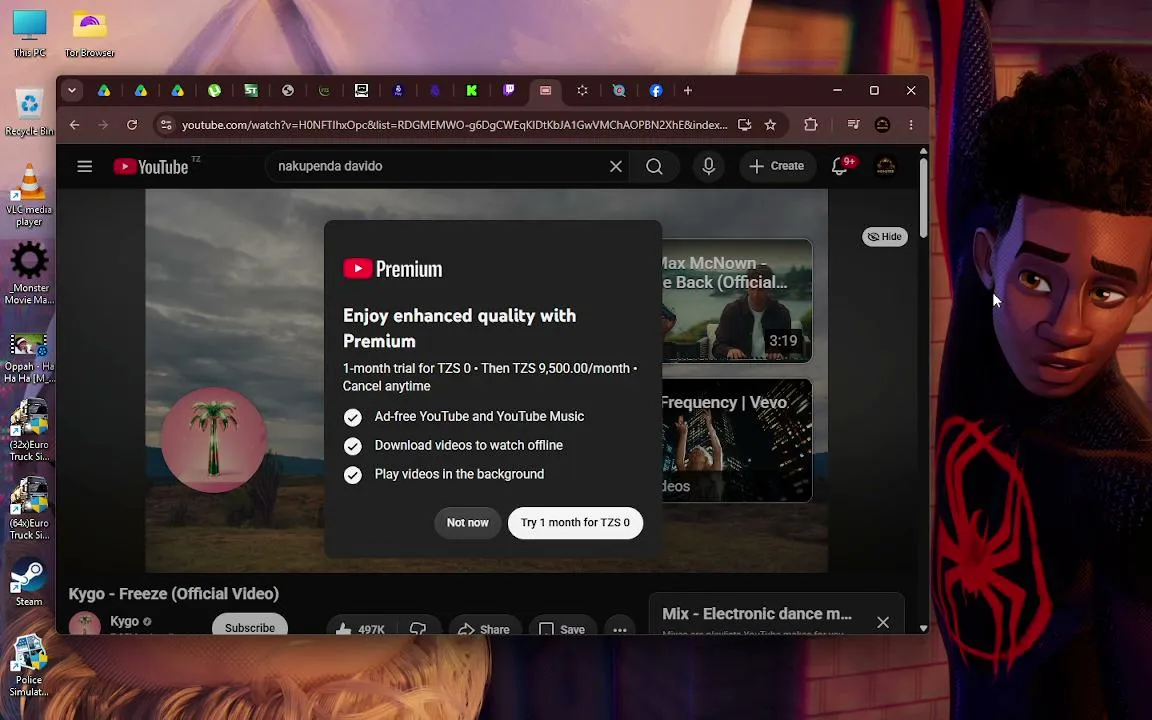Open the (64x)Euro Truck Simulator shortcut

(29, 508)
